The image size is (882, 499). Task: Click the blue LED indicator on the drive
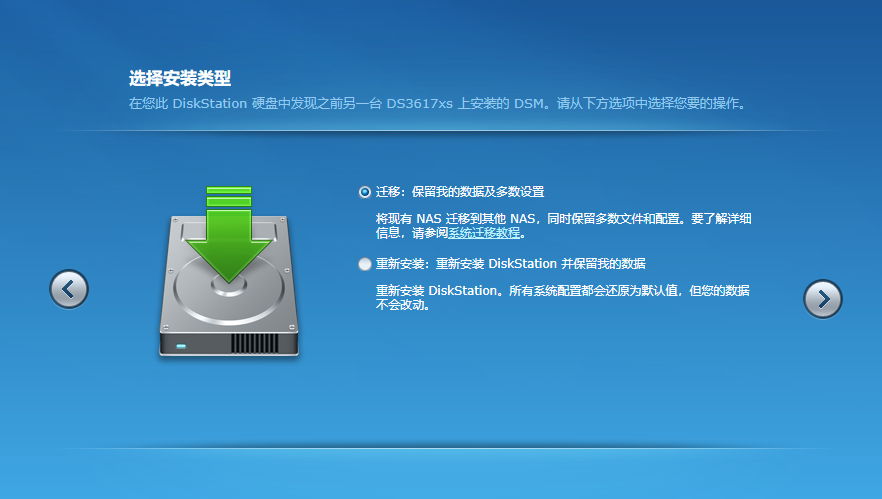coord(181,346)
